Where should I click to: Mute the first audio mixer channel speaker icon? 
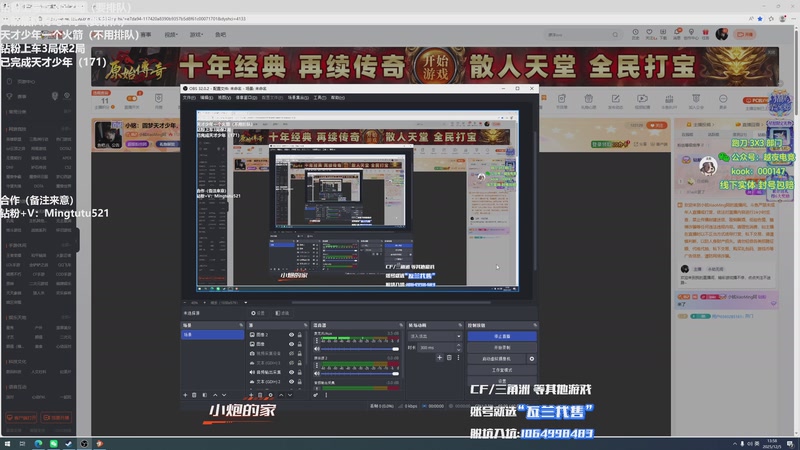(317, 349)
